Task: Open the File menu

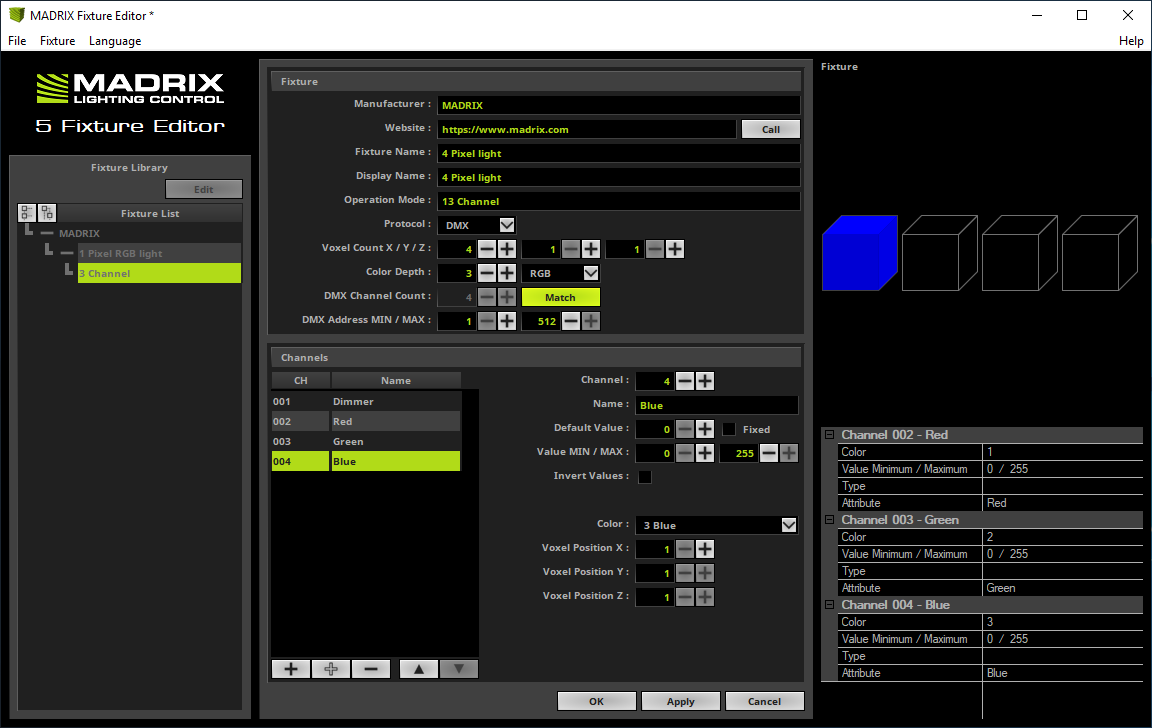Action: 17,41
